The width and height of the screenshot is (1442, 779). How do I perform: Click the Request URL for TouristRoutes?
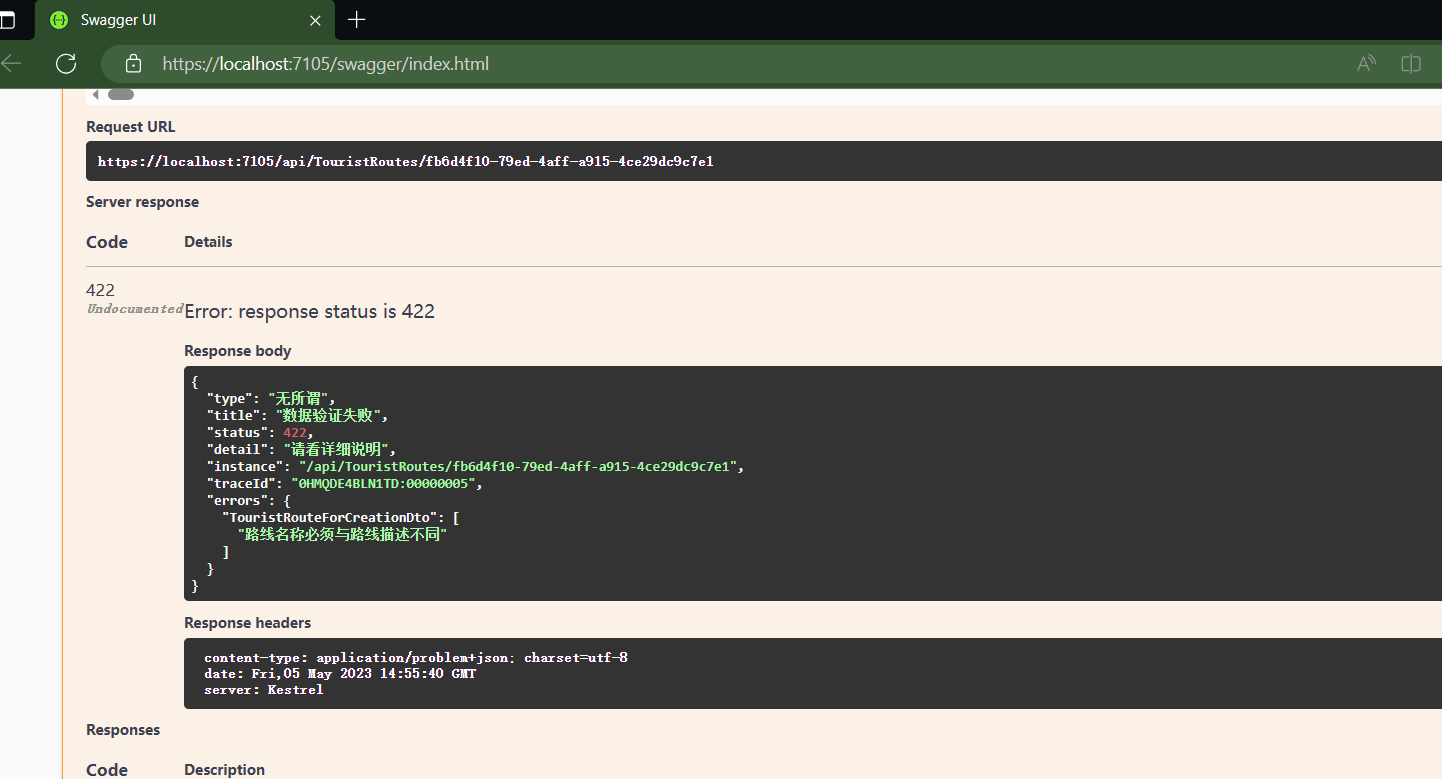[x=405, y=161]
